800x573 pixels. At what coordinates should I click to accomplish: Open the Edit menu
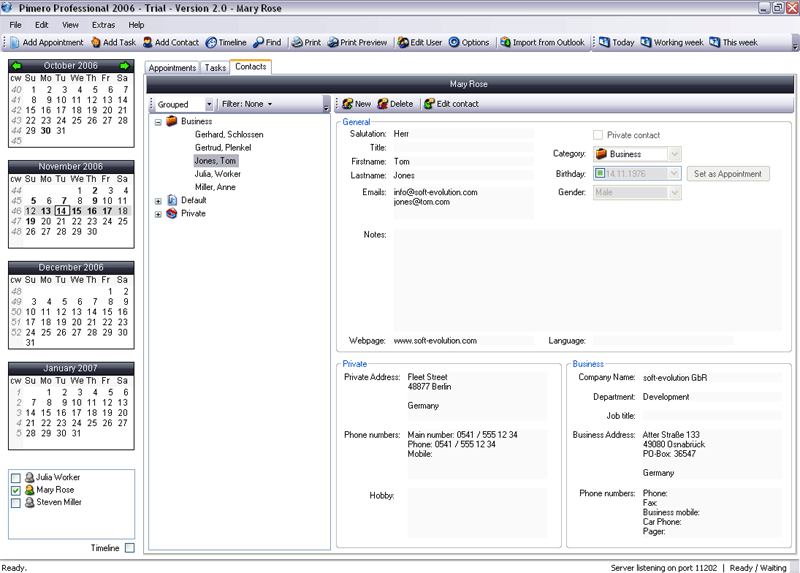point(41,25)
